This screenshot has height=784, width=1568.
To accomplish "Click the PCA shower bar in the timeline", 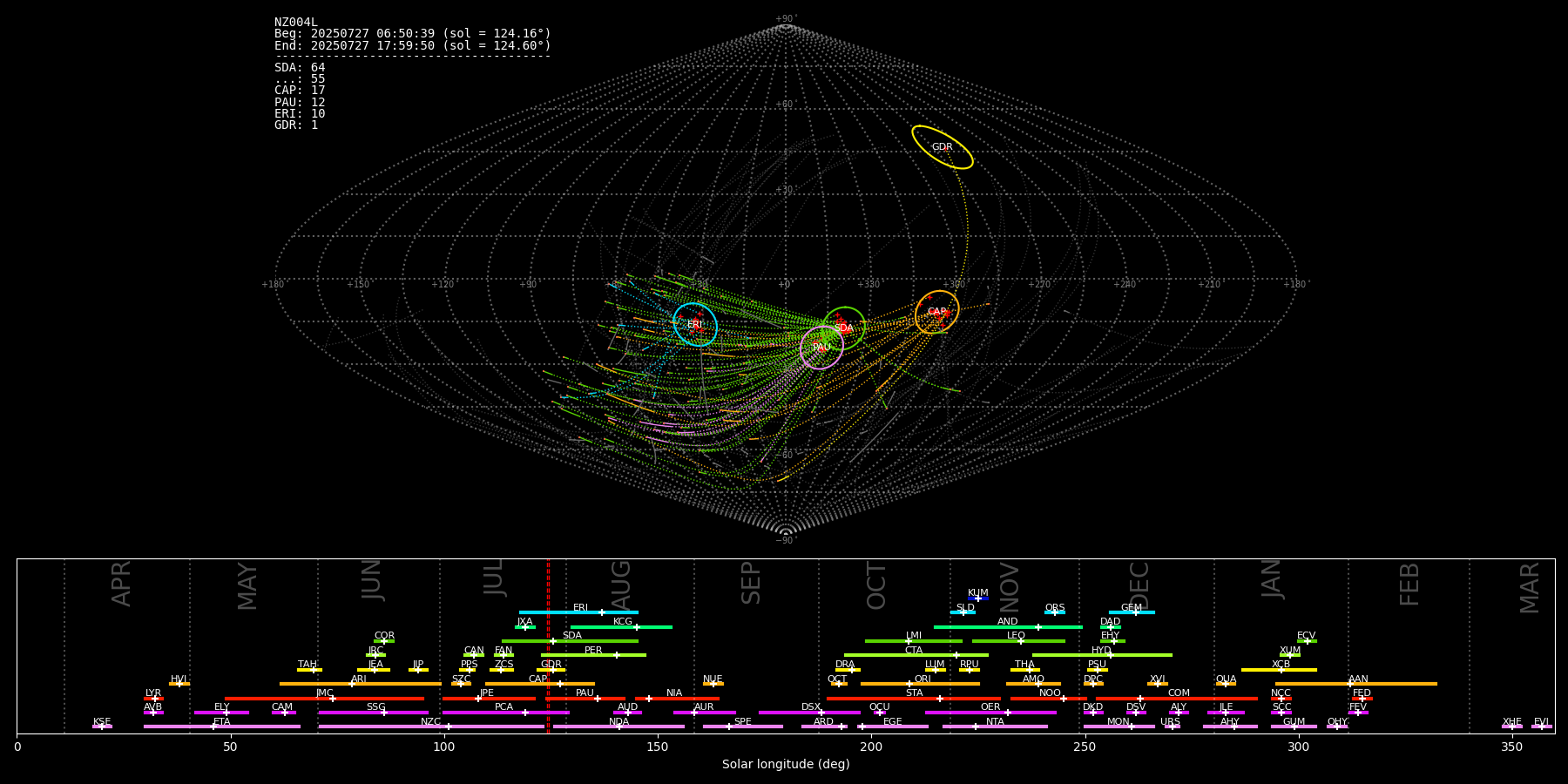I will tap(505, 713).
